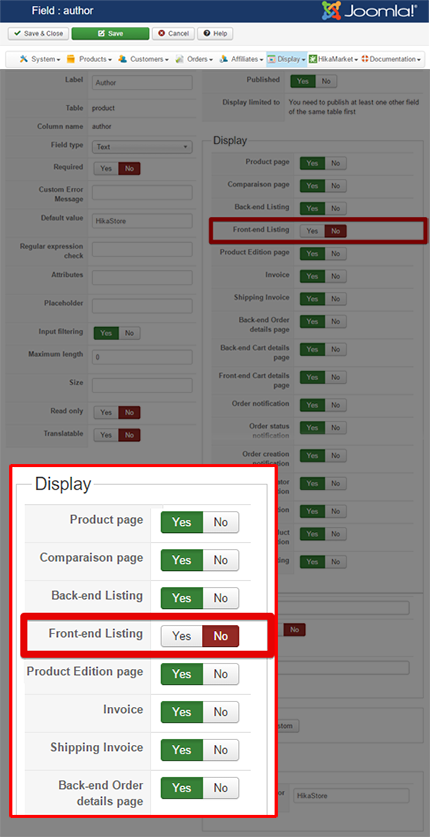Set Front-end Cart details page to No
This screenshot has height=837, width=430.
click(336, 377)
